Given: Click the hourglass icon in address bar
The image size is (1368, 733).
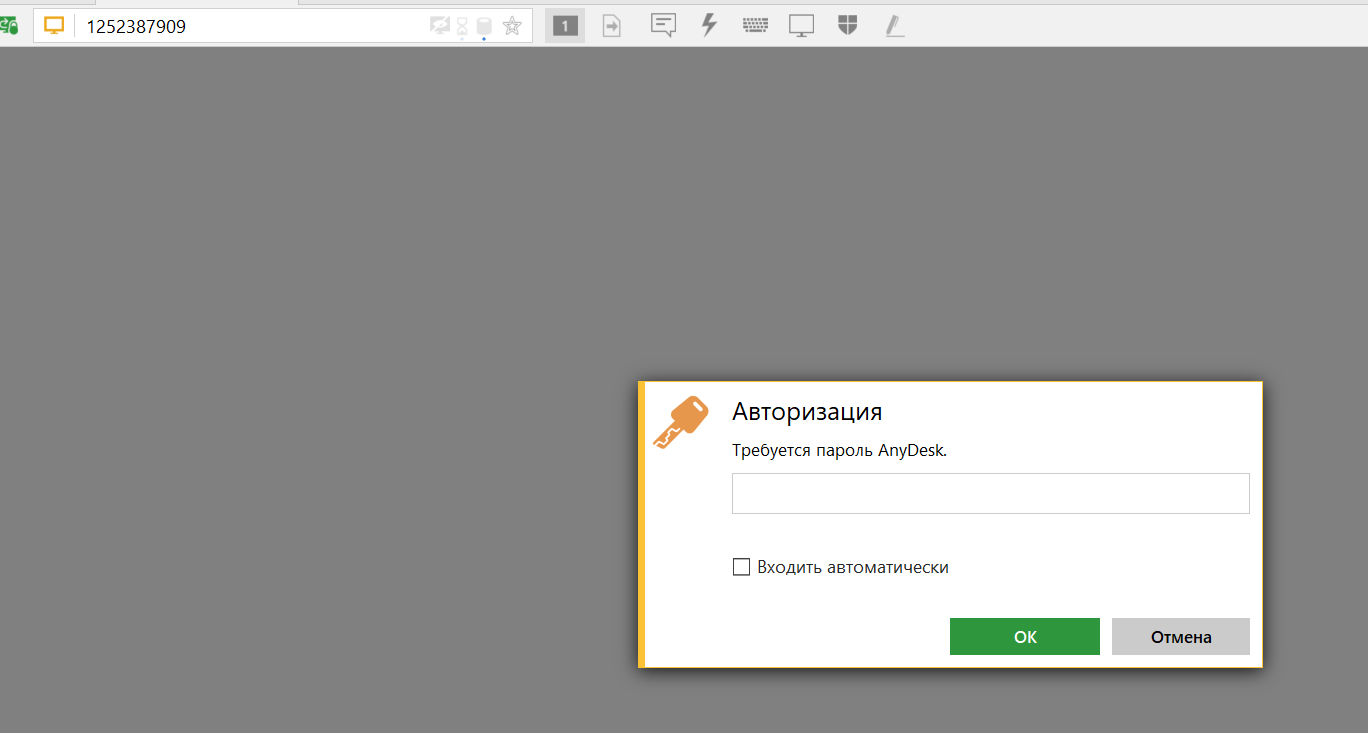Looking at the screenshot, I should click(x=462, y=27).
